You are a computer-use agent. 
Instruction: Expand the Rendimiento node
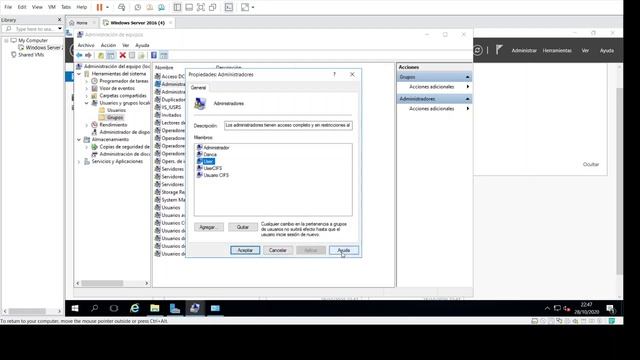pos(87,125)
